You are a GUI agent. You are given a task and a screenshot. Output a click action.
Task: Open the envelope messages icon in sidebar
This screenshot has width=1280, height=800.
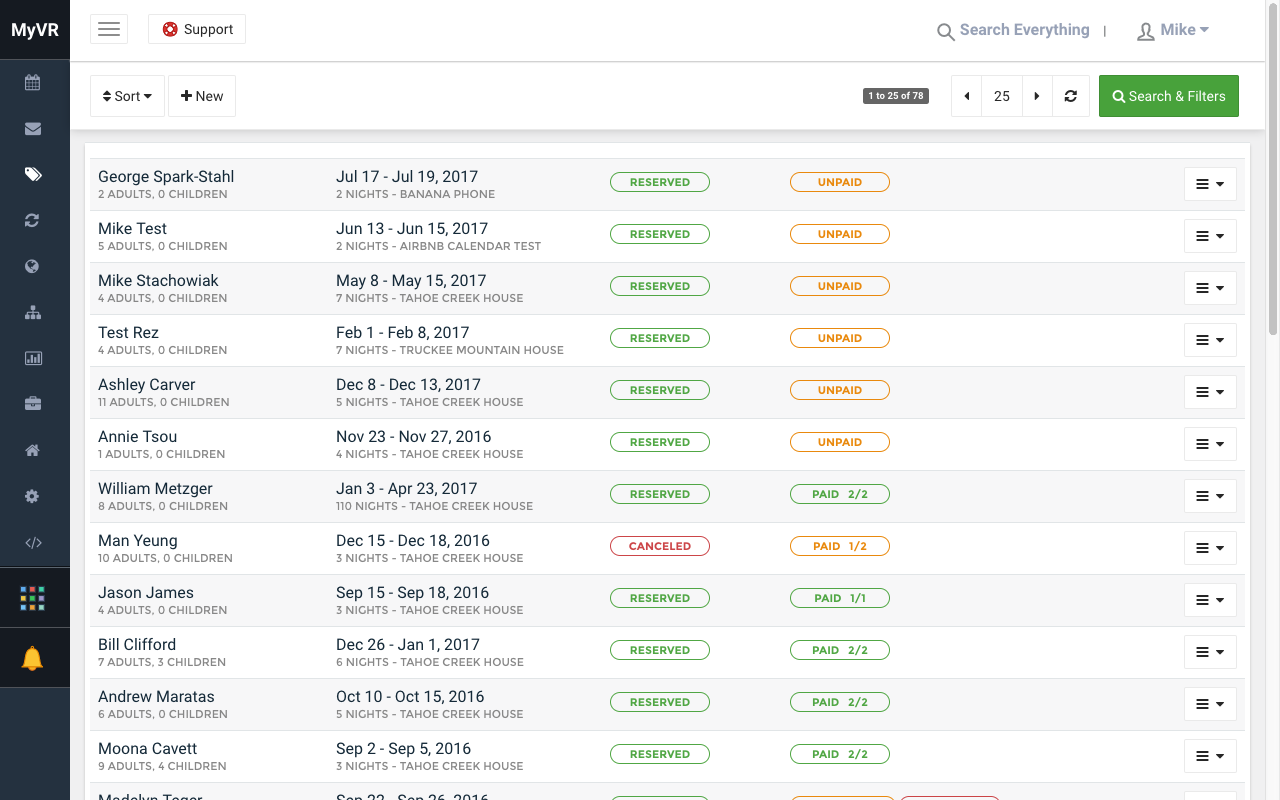[x=33, y=129]
